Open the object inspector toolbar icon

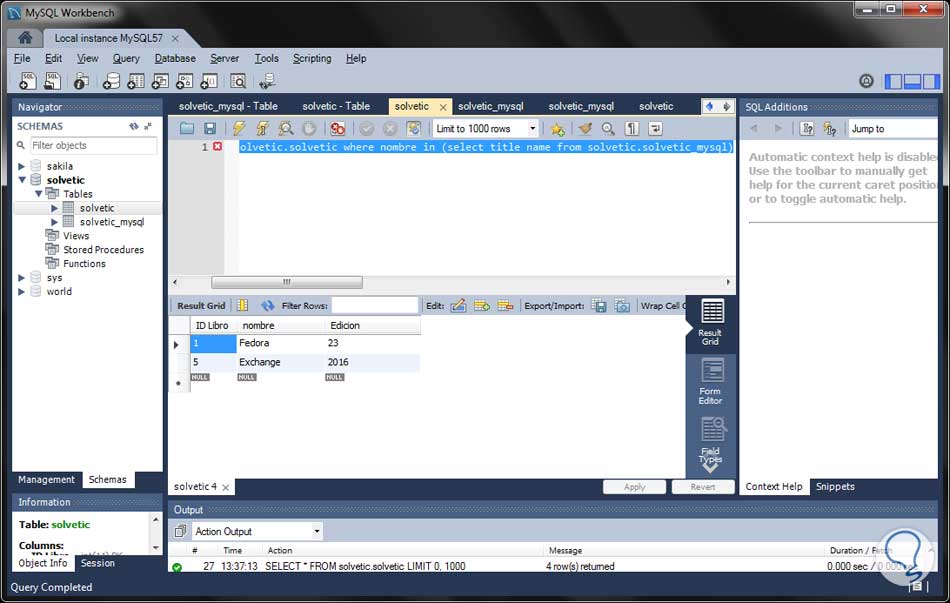pos(81,81)
